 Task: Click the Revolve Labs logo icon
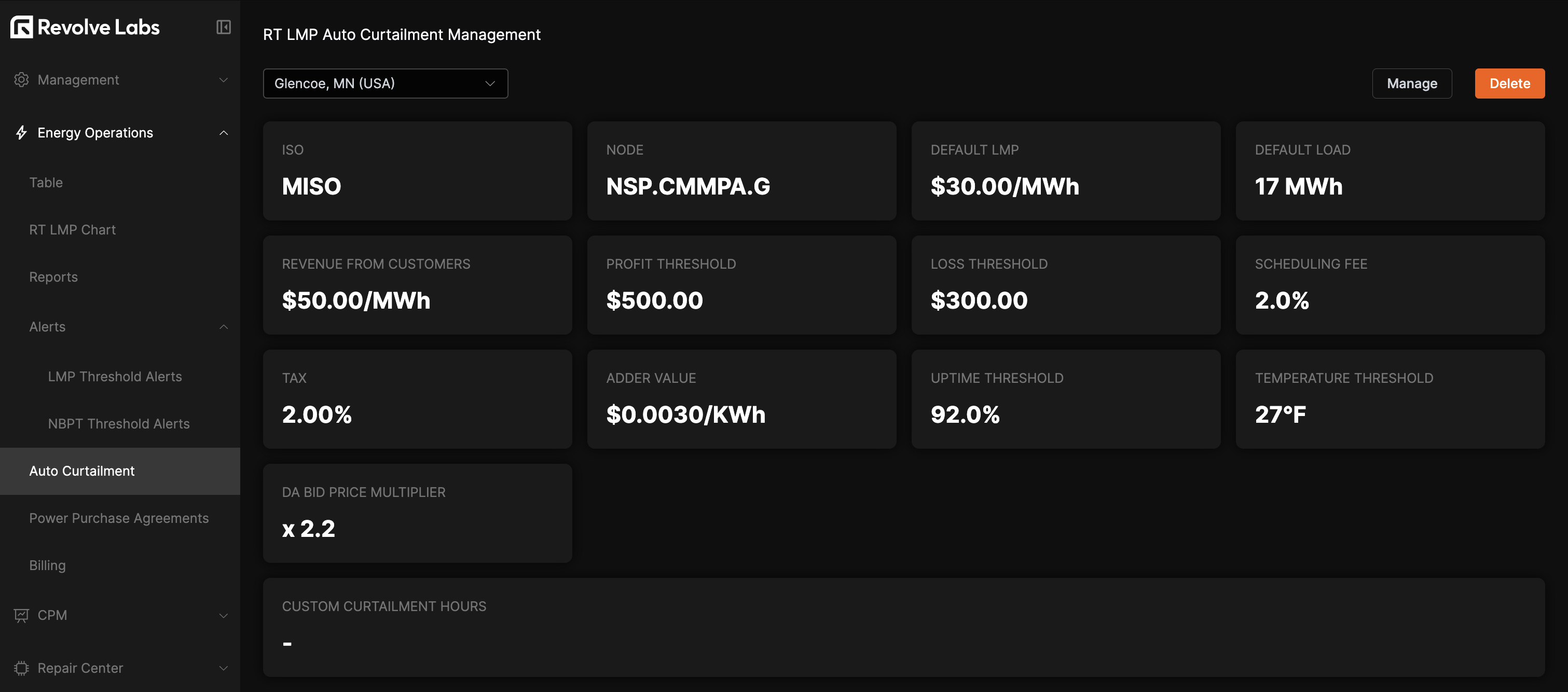20,27
